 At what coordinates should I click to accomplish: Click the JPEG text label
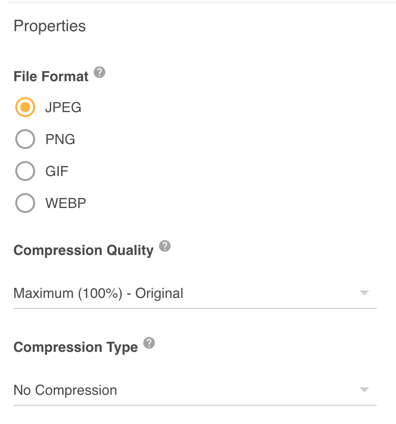pyautogui.click(x=63, y=107)
